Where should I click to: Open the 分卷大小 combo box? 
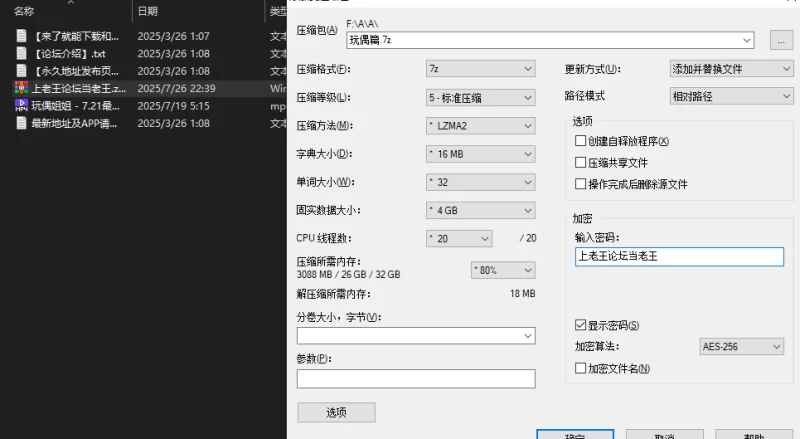tap(416, 336)
